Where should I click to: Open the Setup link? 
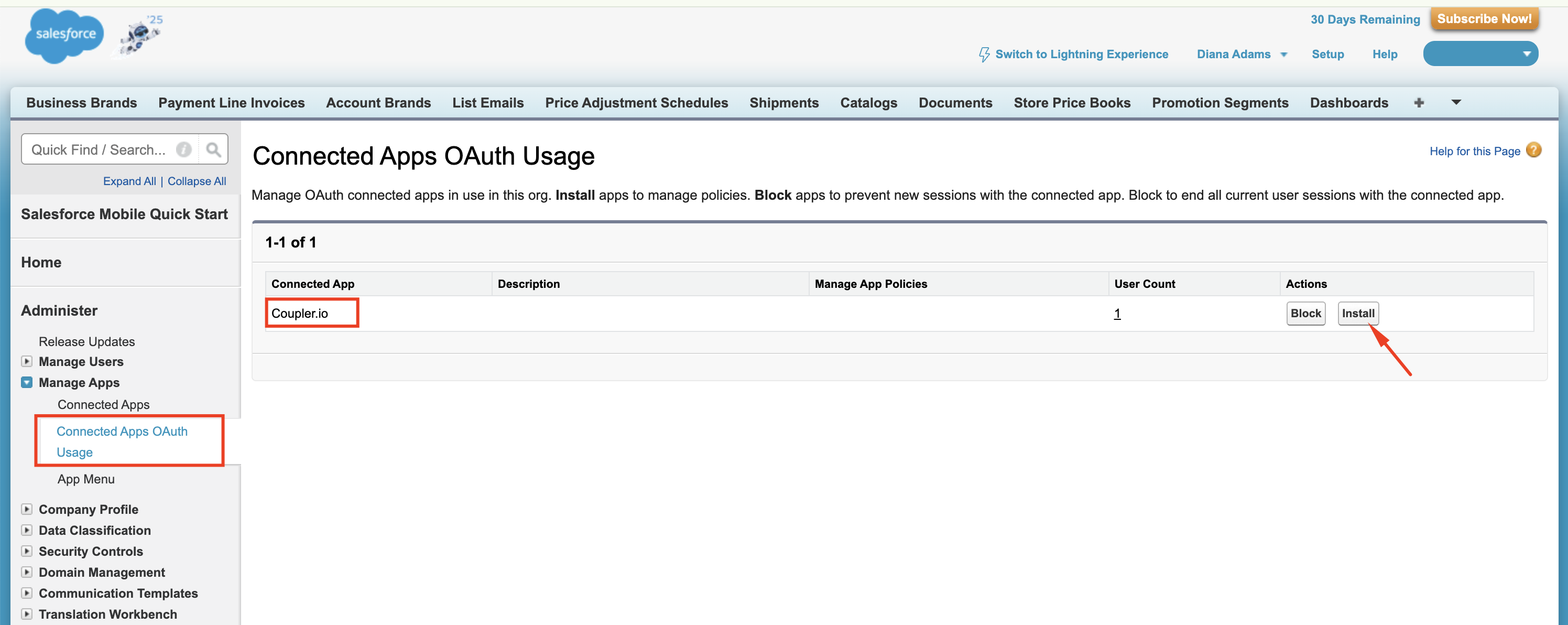pyautogui.click(x=1327, y=54)
